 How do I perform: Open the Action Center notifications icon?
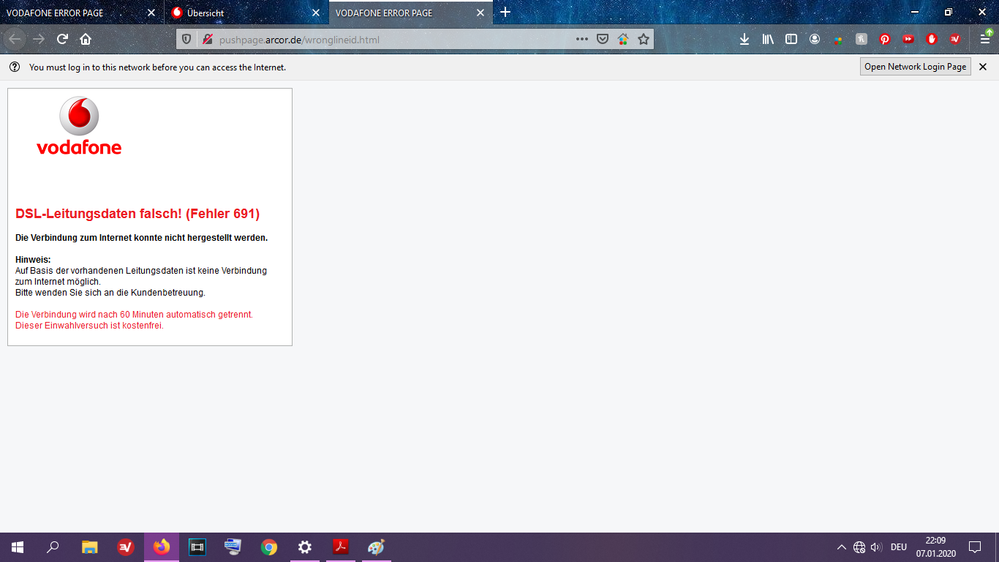pyautogui.click(x=975, y=547)
